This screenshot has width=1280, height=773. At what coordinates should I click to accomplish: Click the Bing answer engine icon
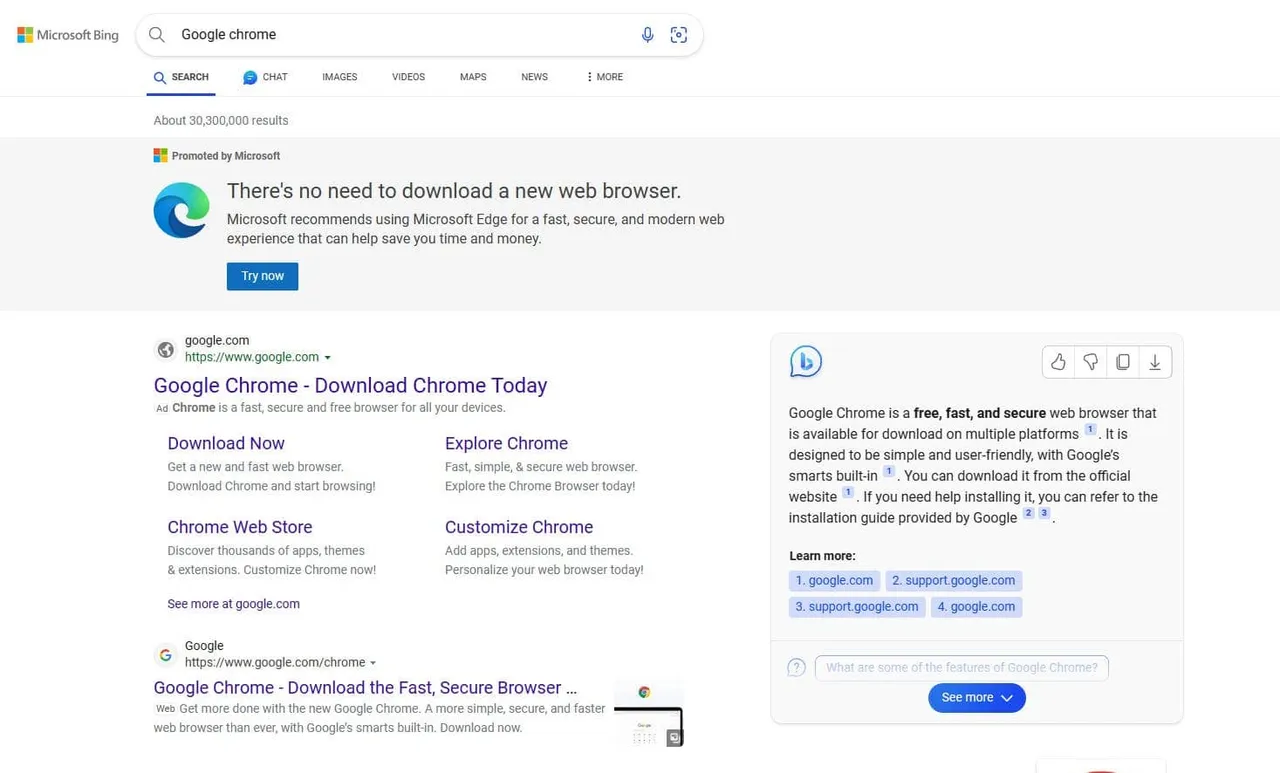[x=806, y=361]
